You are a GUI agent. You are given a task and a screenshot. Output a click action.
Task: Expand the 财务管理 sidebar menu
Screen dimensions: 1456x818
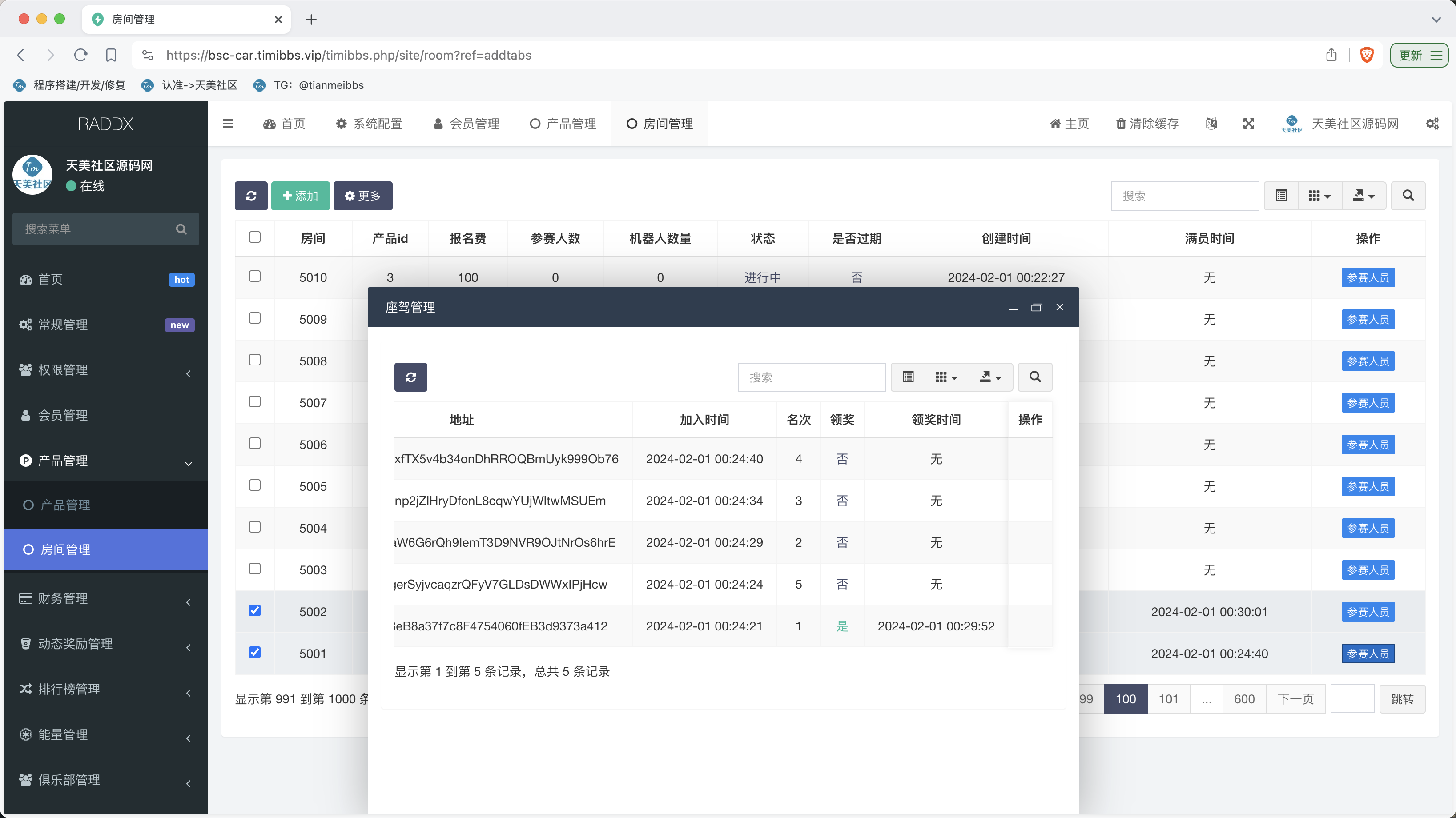tap(106, 599)
